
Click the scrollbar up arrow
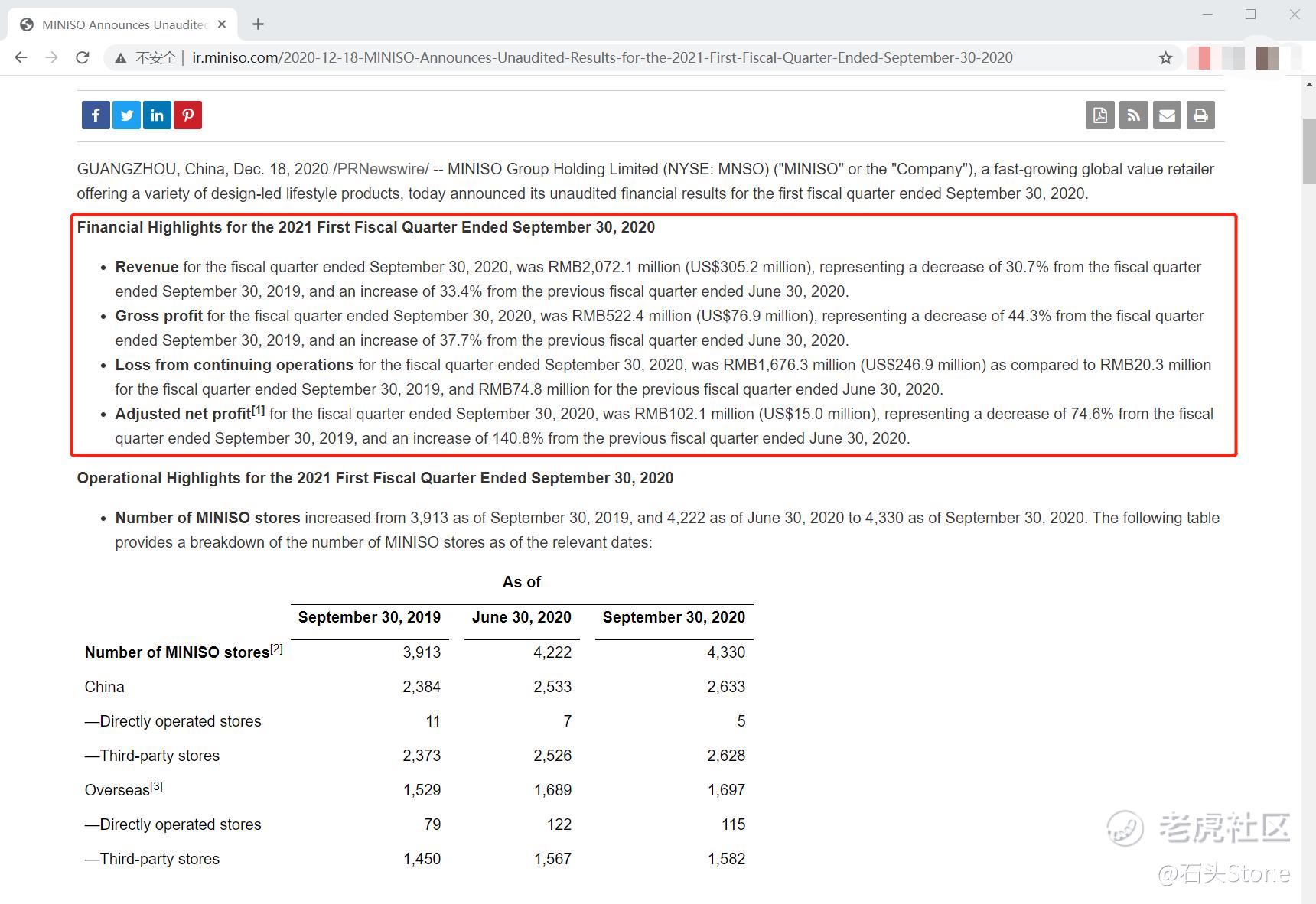tap(1308, 85)
